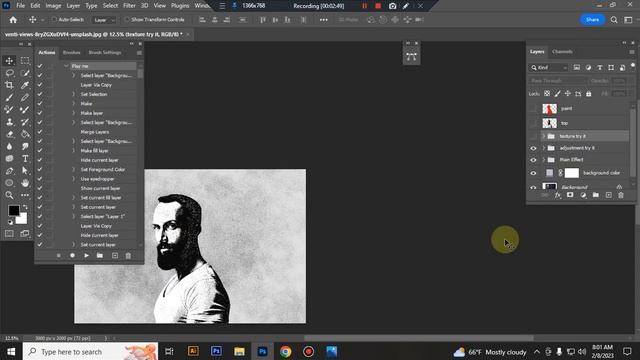Begin recording in Actions panel
The image size is (640, 360).
pyautogui.click(x=72, y=256)
